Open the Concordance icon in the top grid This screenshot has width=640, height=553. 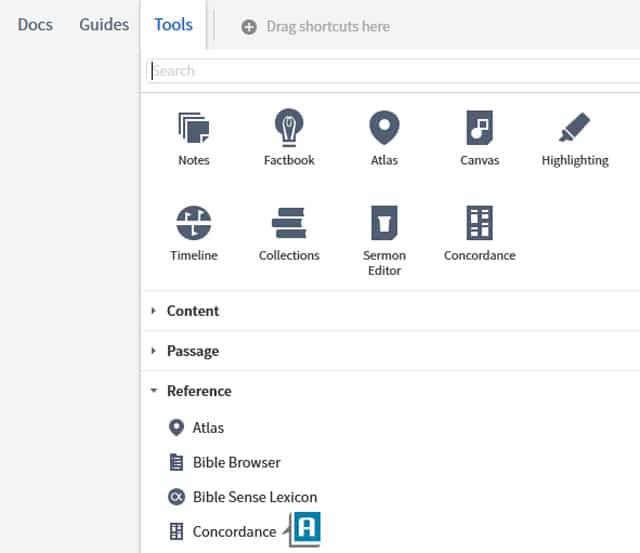479,222
